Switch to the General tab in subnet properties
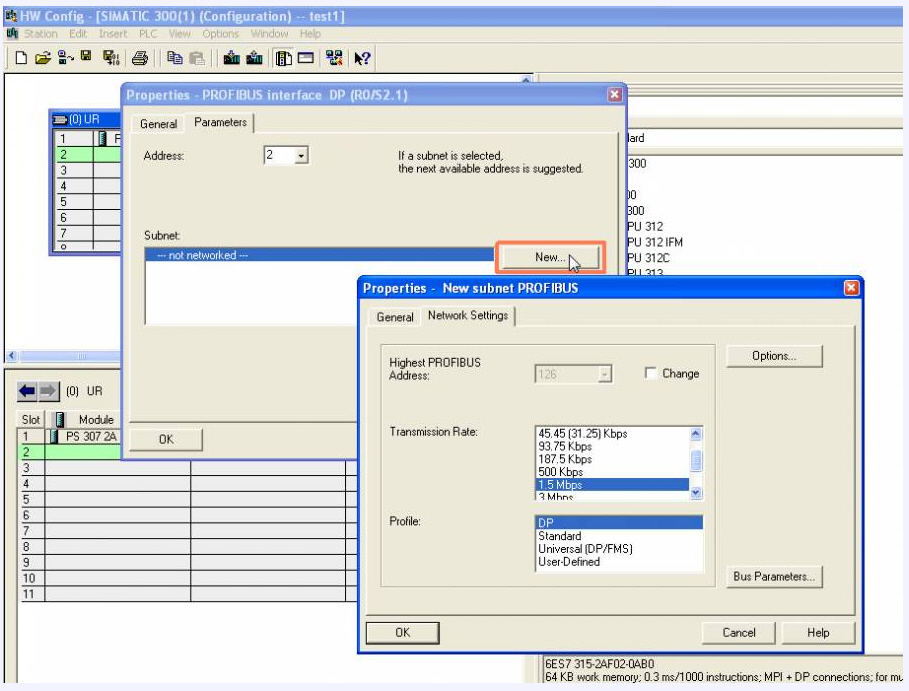 pos(394,317)
